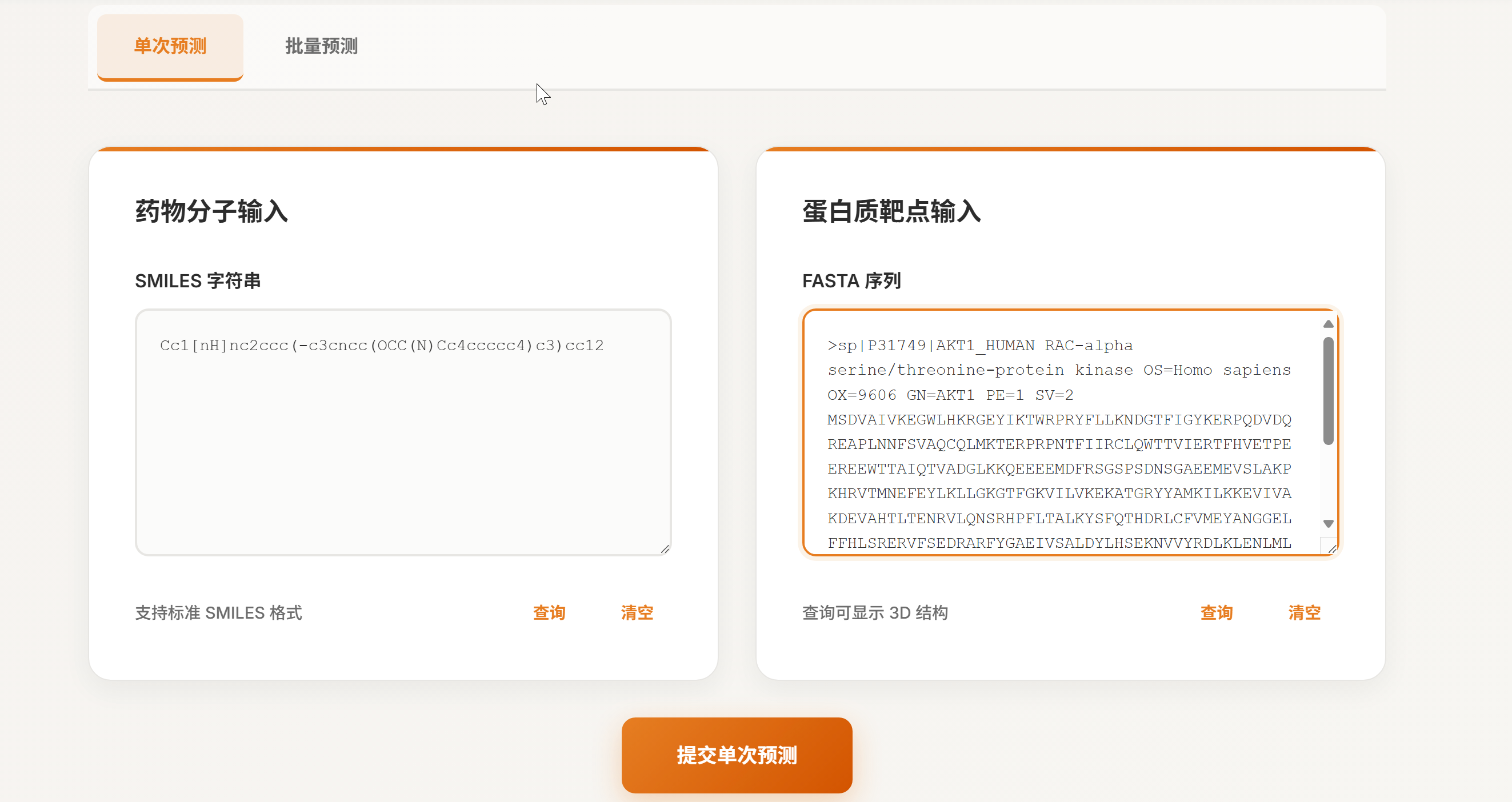
Task: Click the FASTA scrollbar down arrow
Action: coord(1328,523)
